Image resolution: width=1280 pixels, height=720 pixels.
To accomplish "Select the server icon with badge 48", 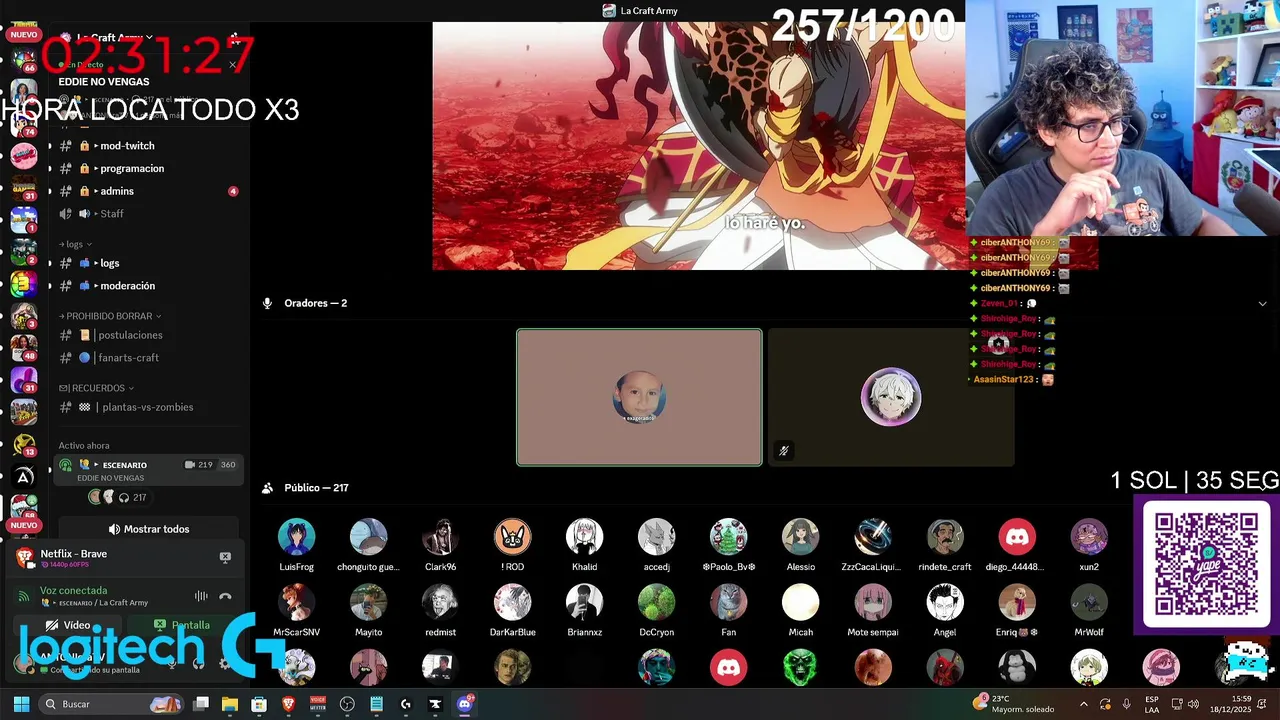I will [x=24, y=347].
